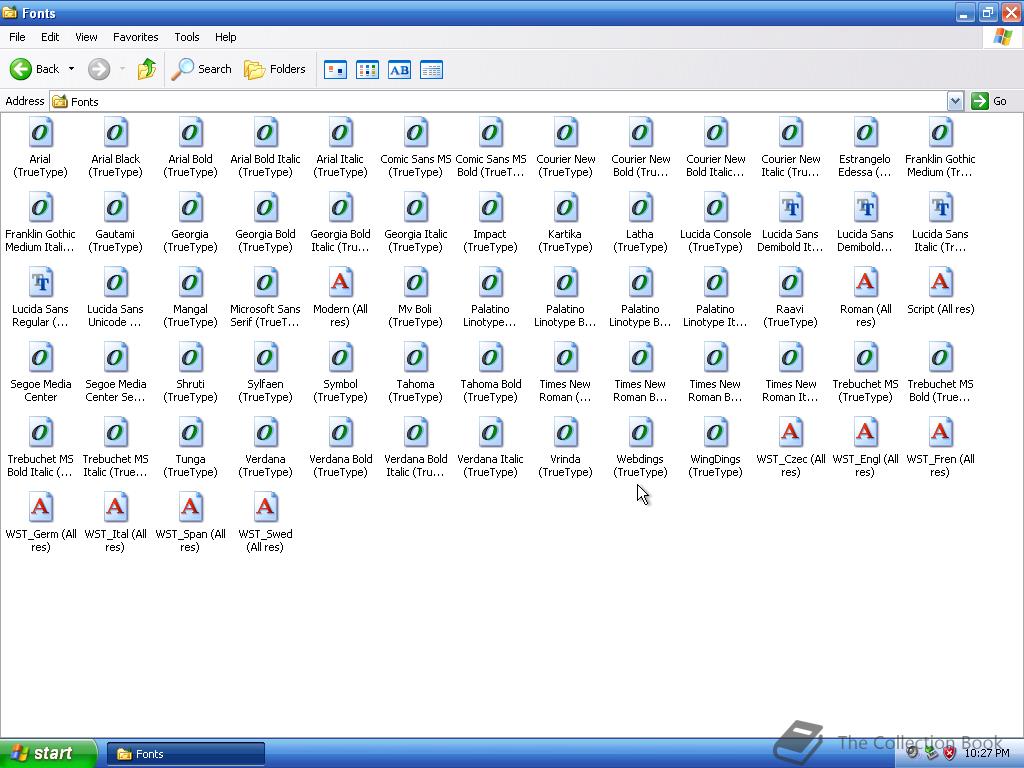Toggle the Folders pane
The image size is (1024, 768).
(x=274, y=69)
